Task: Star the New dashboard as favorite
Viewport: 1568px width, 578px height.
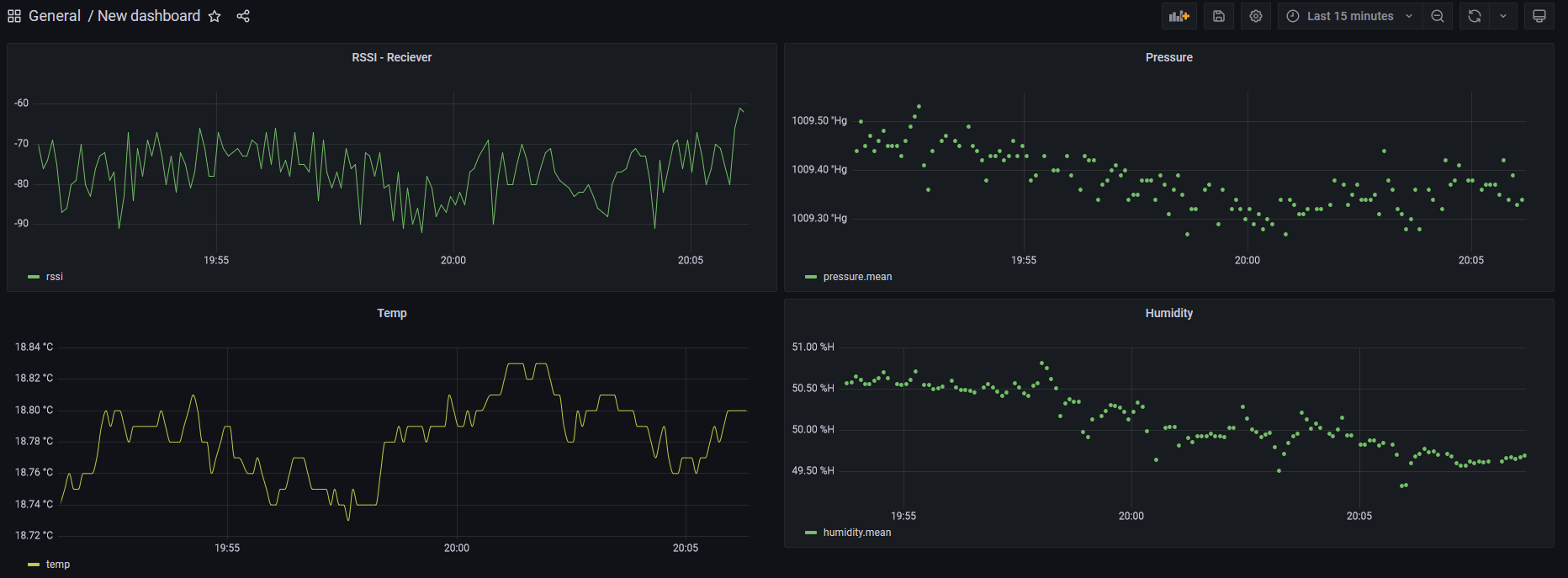Action: 215,16
